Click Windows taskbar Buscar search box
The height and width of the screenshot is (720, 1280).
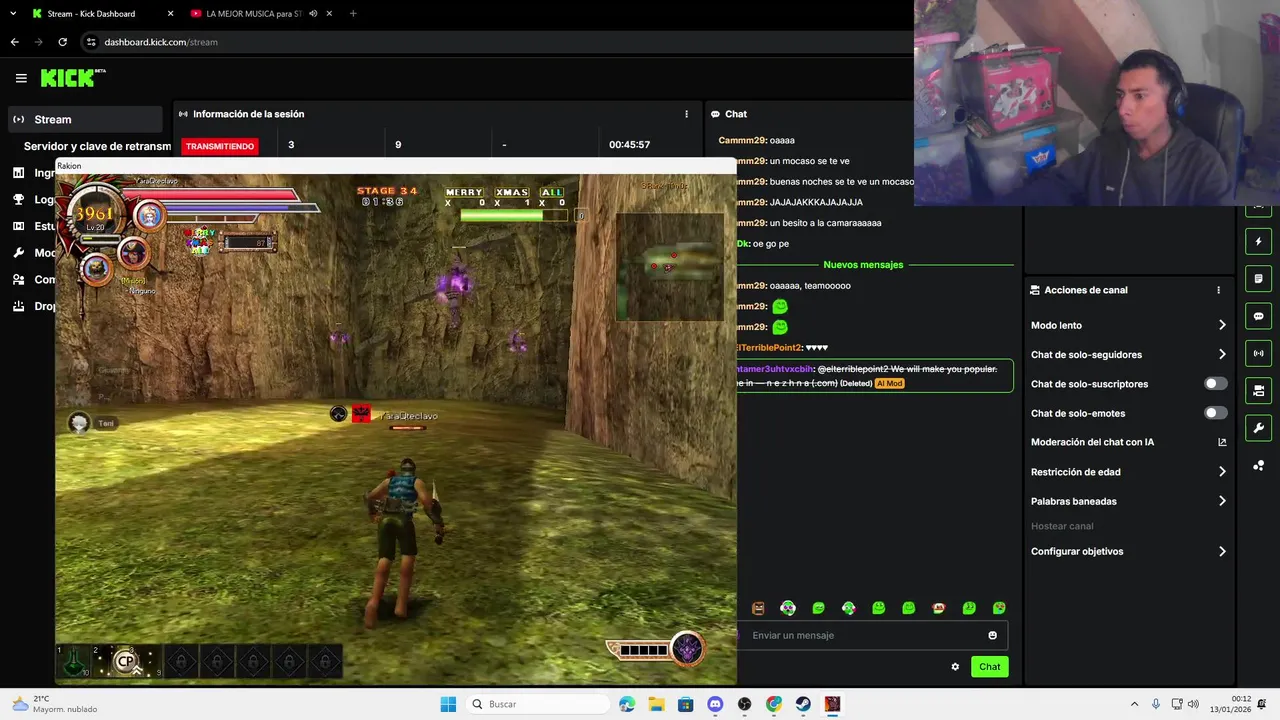tap(540, 704)
